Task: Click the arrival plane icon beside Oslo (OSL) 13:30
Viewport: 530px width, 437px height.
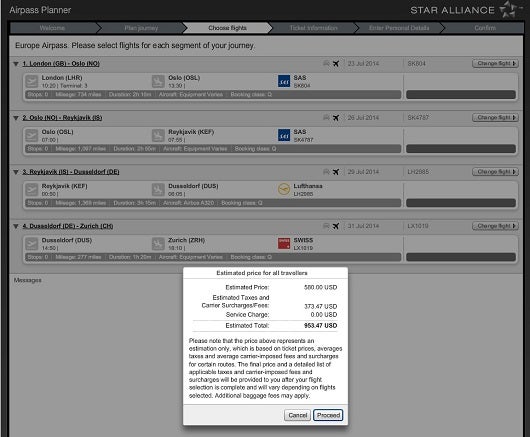Action: tap(158, 81)
